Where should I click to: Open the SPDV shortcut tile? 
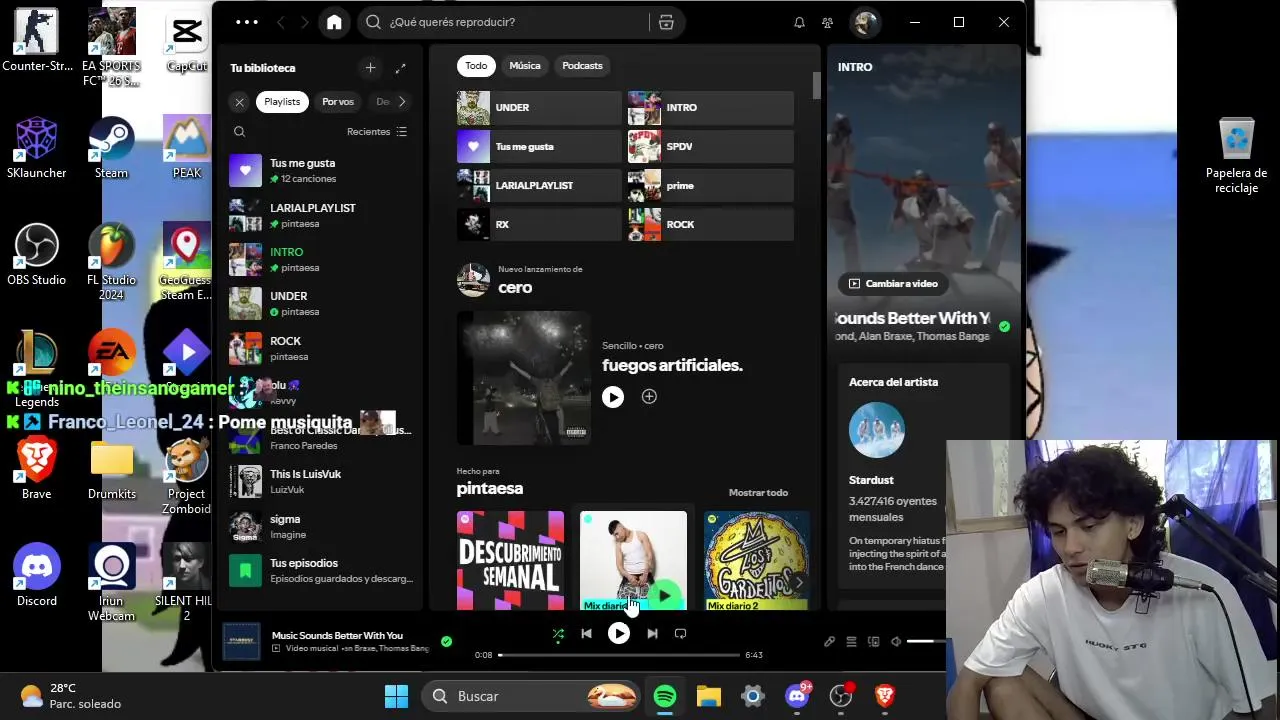710,146
